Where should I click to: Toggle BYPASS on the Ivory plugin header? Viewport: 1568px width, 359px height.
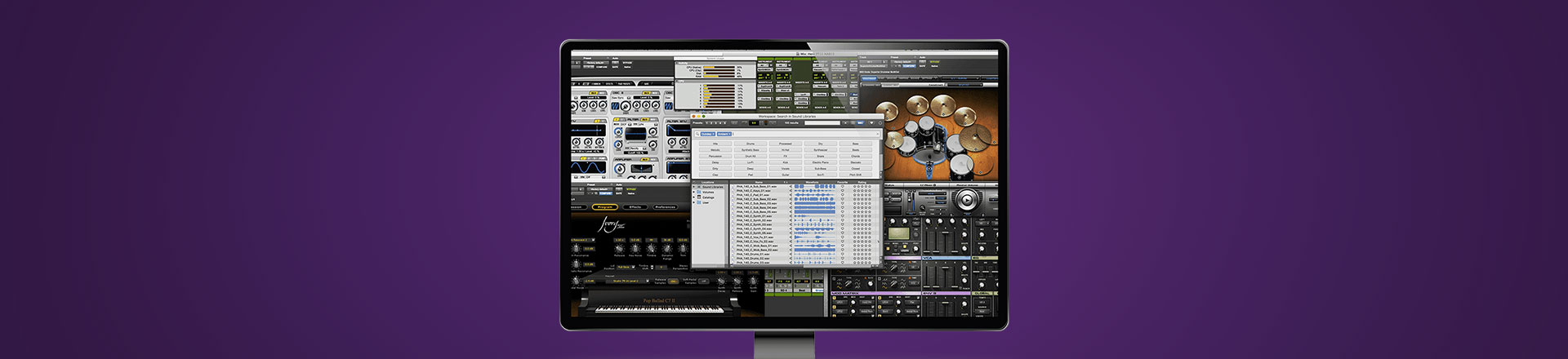(x=631, y=189)
